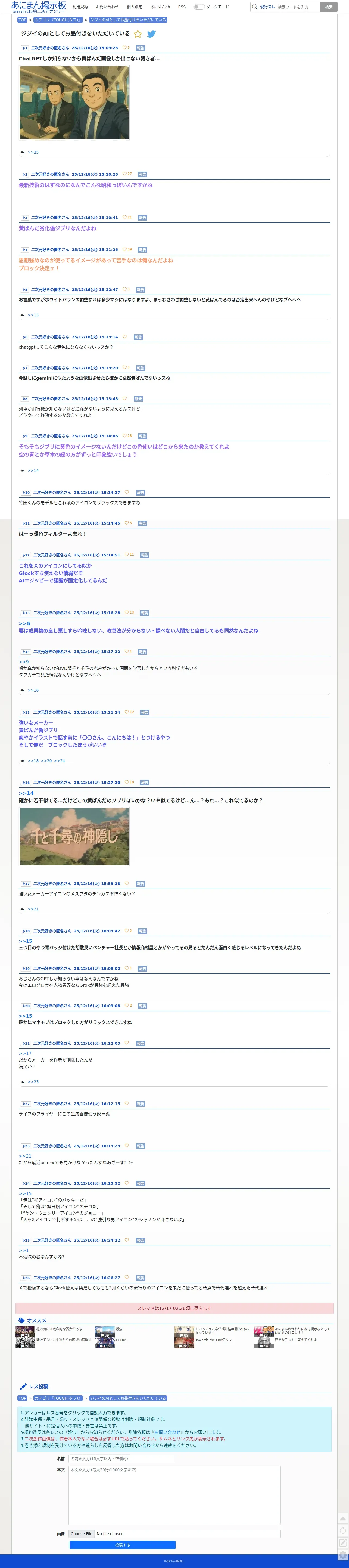Open カテゴリ『TOUGH(タフ)』 top breadcrumb

coord(58,20)
